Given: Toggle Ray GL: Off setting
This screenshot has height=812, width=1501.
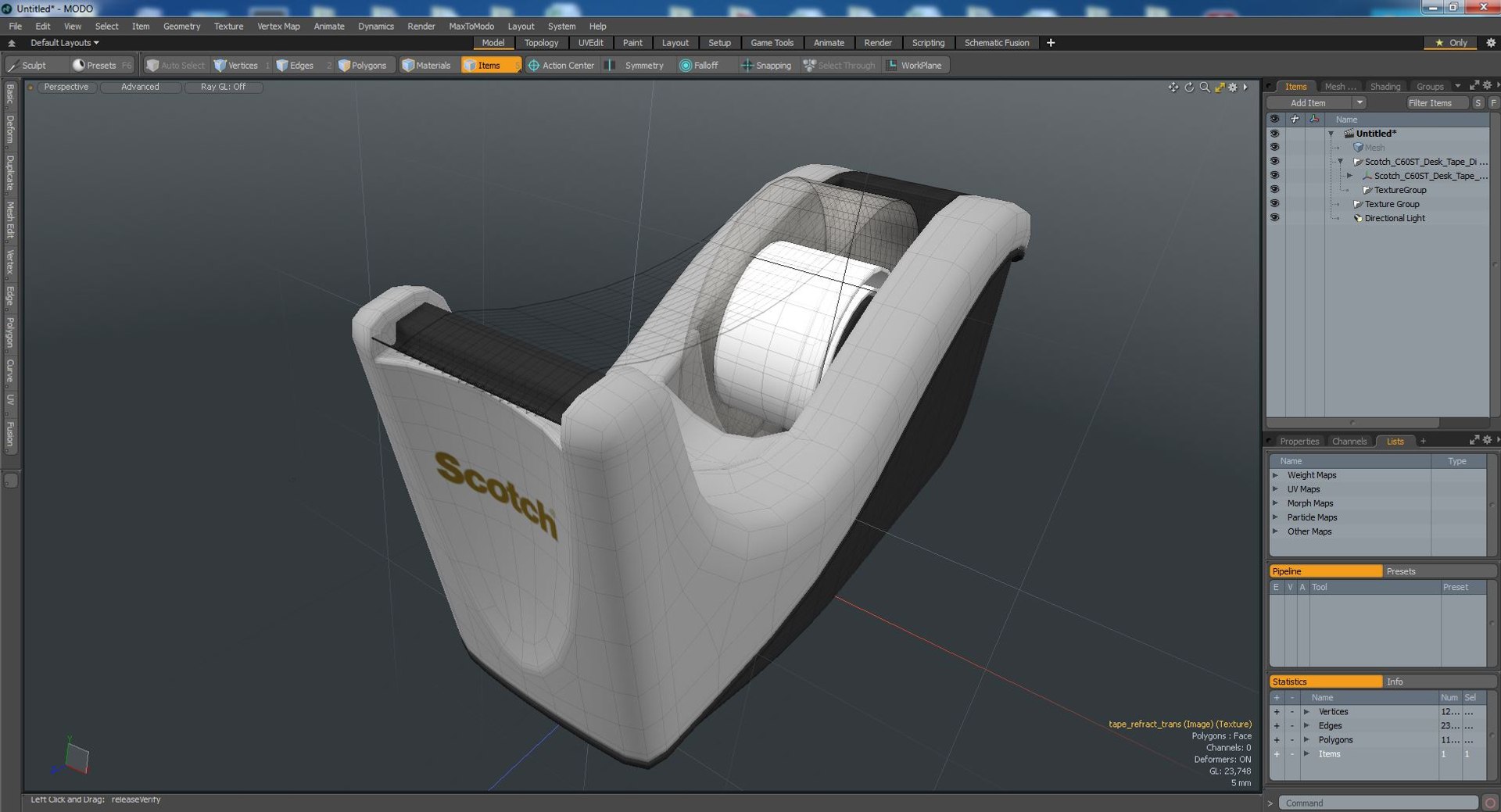Looking at the screenshot, I should point(223,87).
